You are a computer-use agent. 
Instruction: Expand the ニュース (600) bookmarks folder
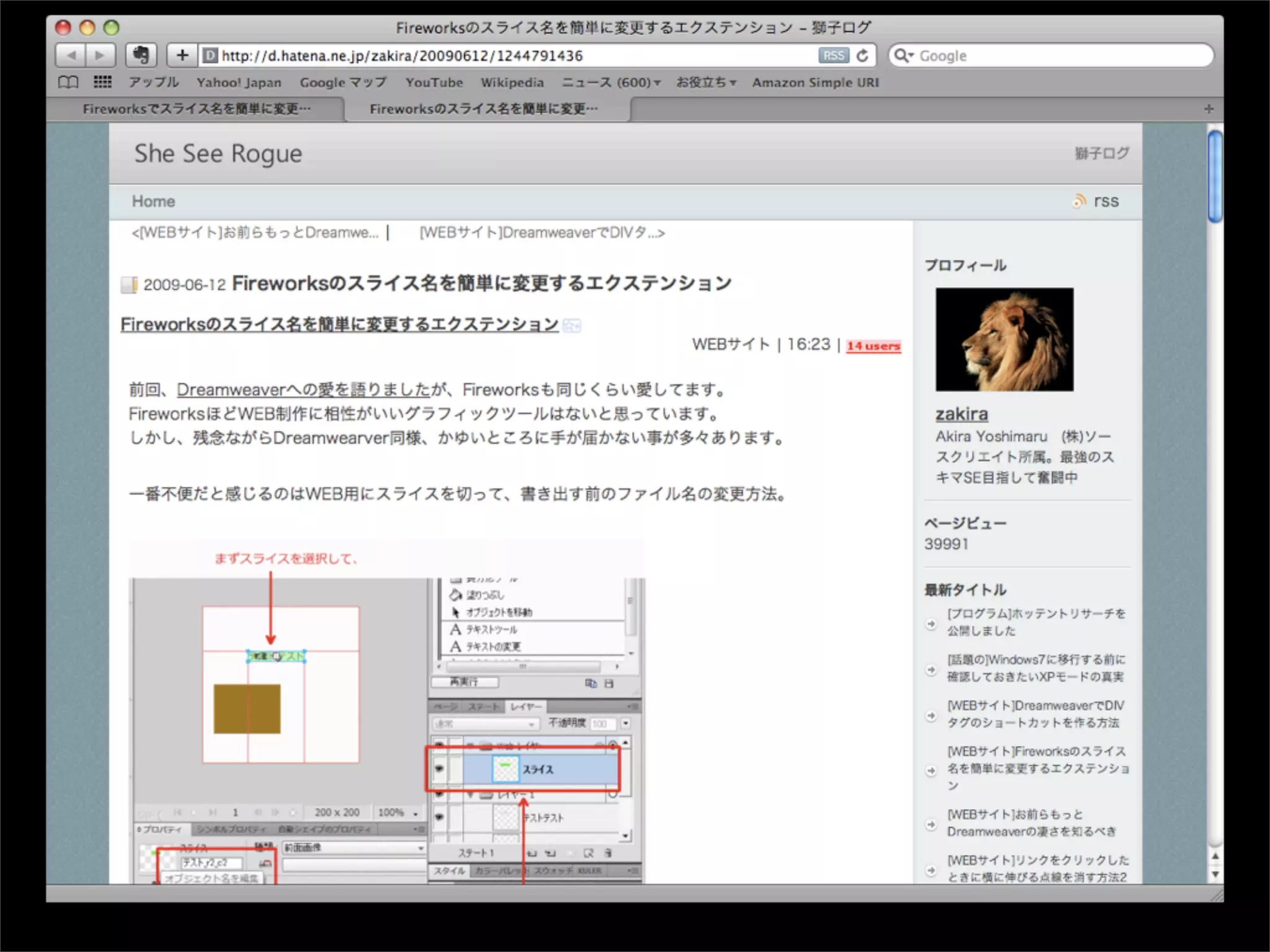pos(611,82)
